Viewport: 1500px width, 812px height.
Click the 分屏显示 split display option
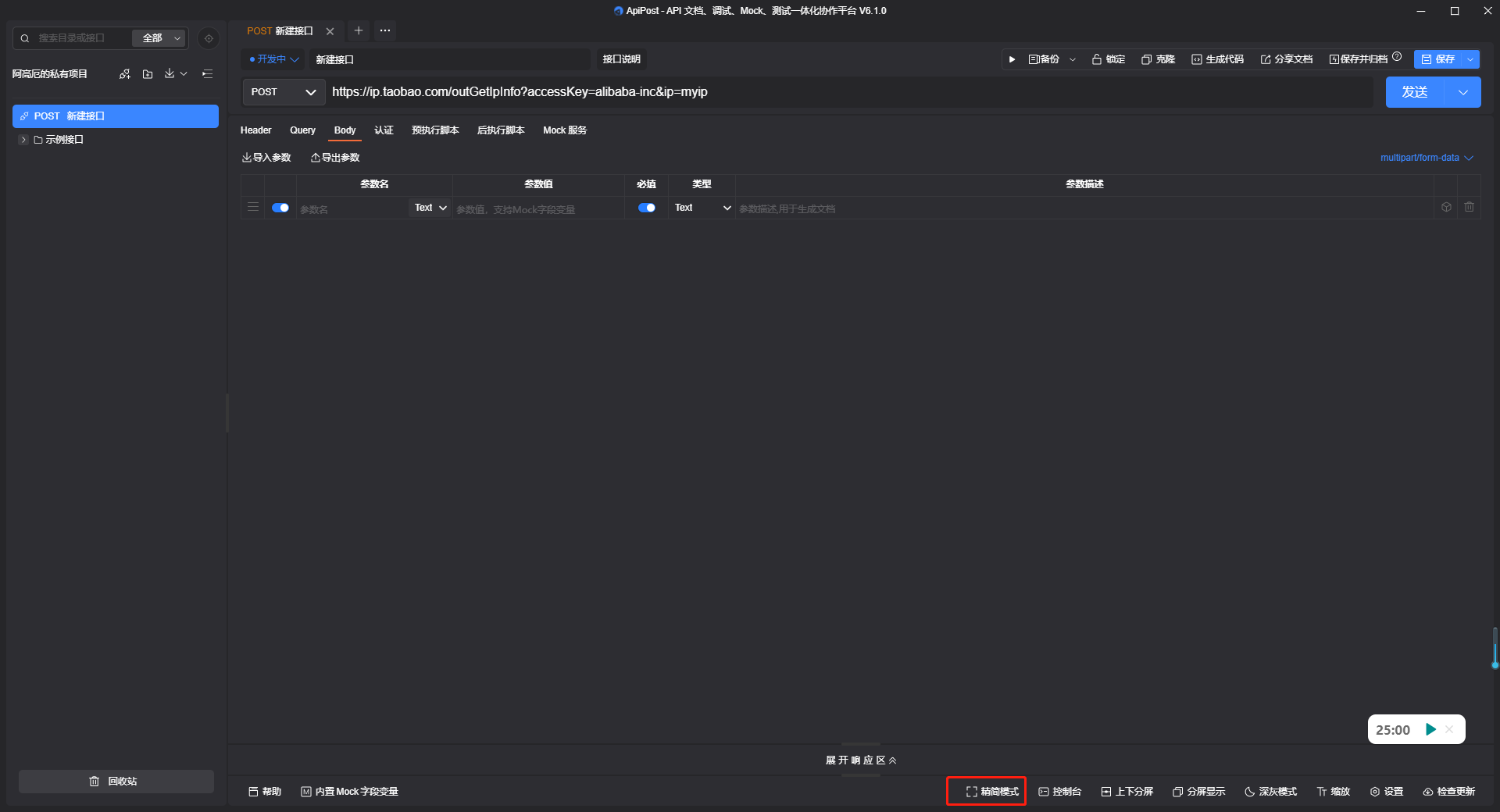point(1198,792)
